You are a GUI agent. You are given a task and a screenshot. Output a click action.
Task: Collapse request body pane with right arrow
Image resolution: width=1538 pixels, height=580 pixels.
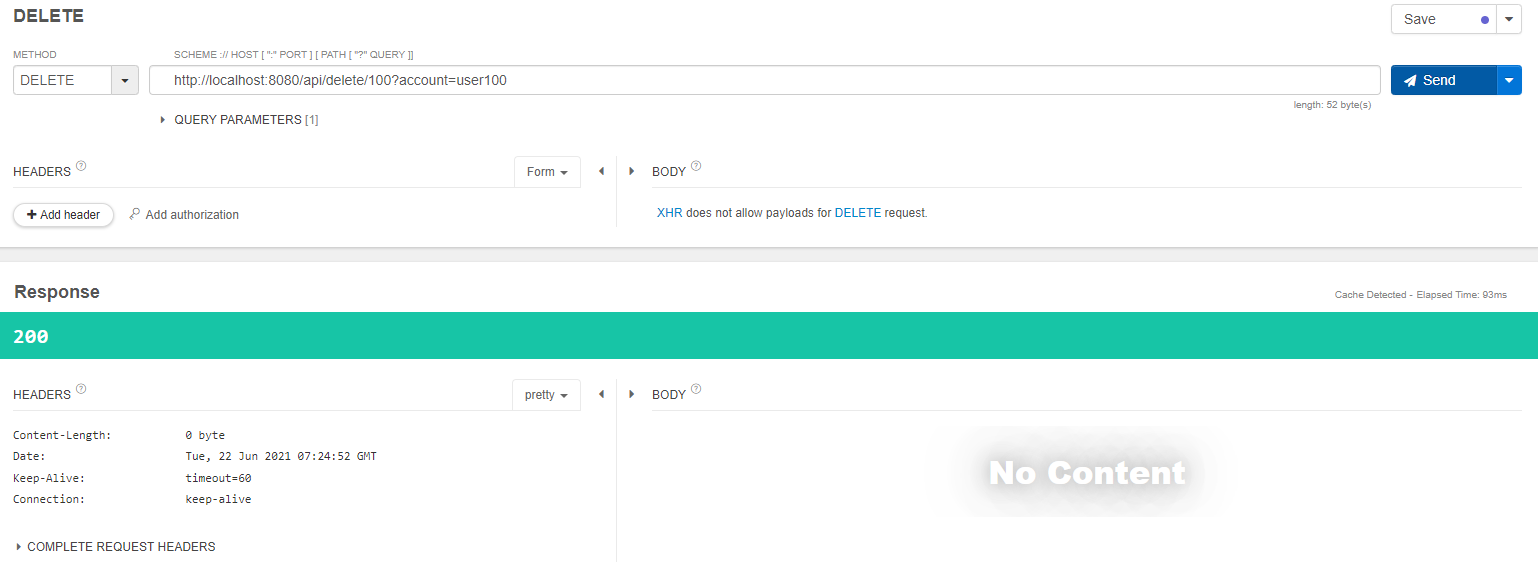click(631, 171)
